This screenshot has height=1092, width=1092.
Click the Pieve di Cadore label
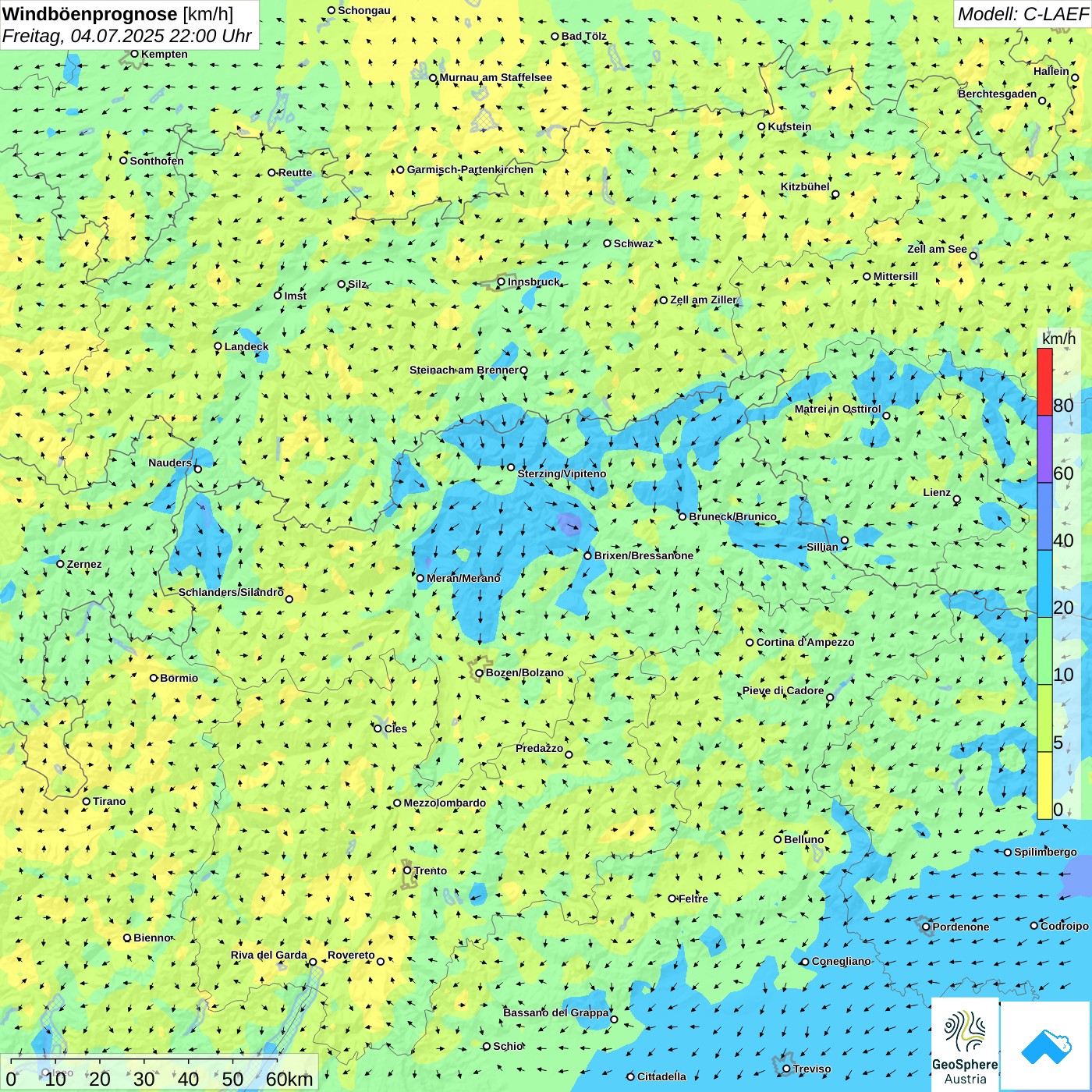[x=783, y=690]
